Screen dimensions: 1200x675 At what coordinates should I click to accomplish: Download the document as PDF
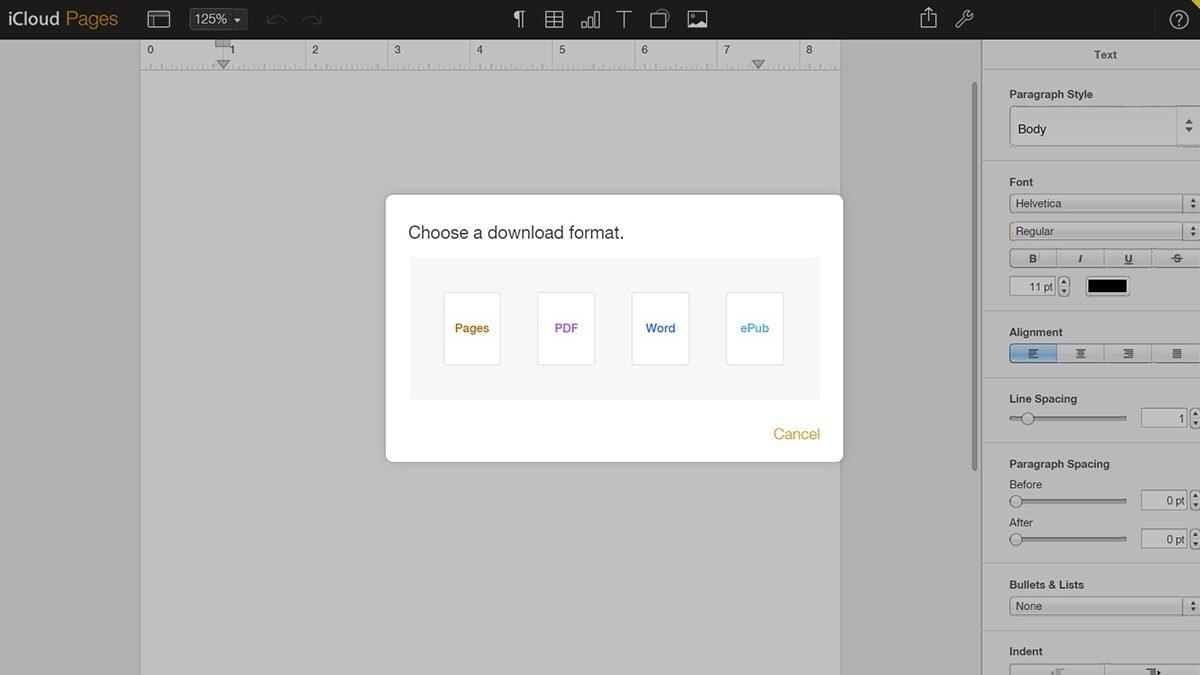(565, 327)
